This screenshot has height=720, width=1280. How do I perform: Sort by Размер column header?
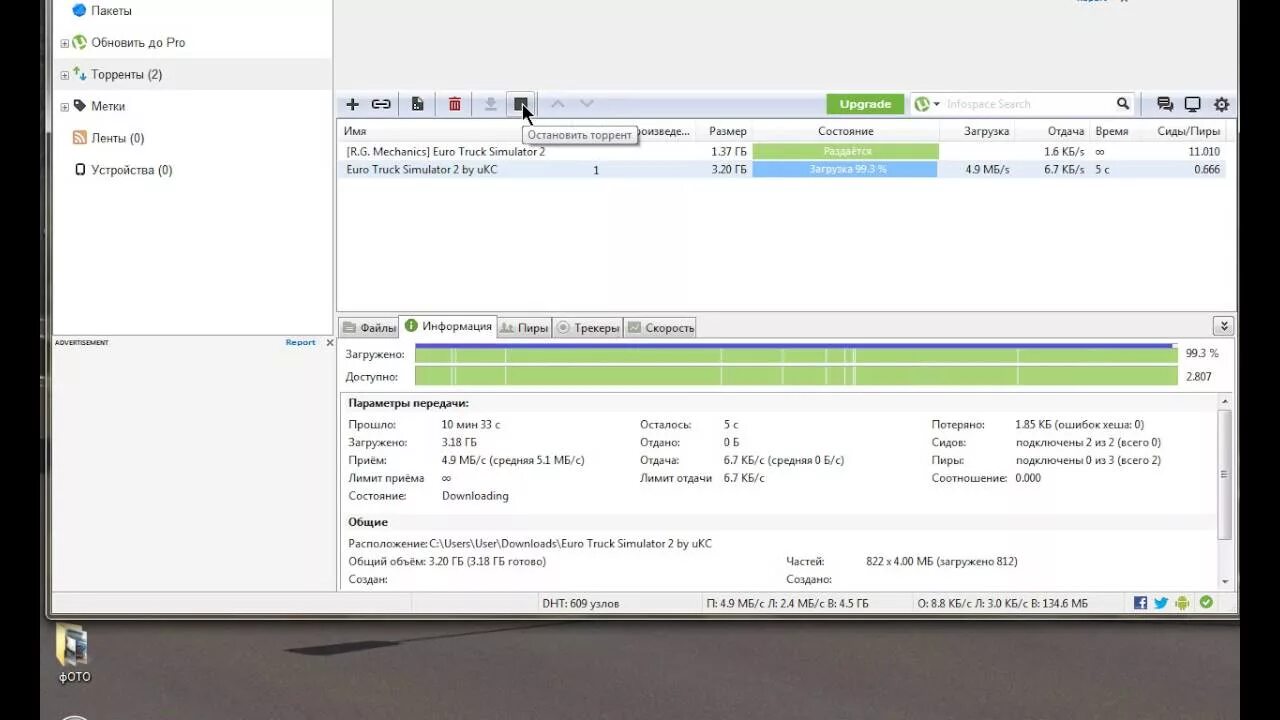point(727,131)
